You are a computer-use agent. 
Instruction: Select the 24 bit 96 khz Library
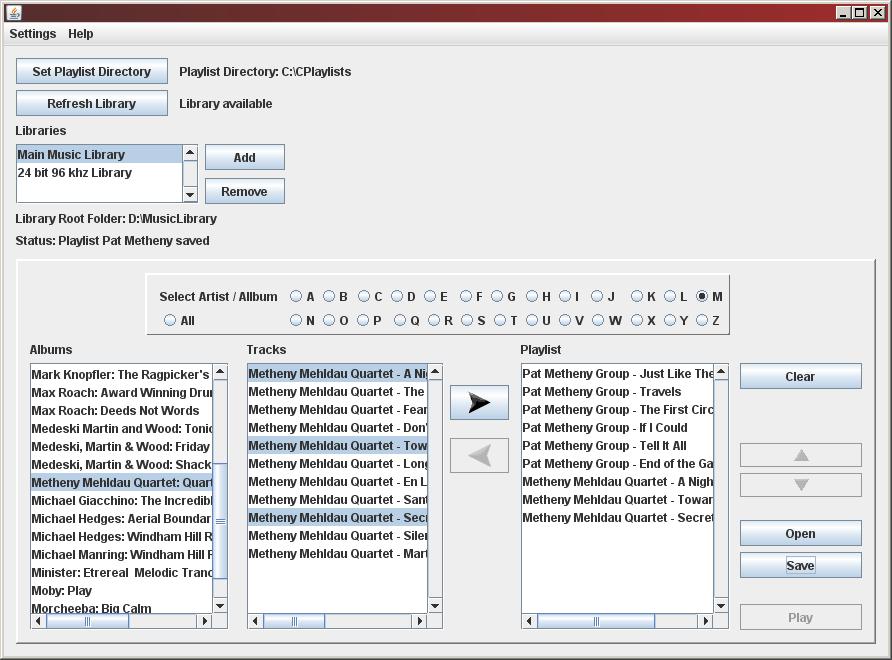pos(75,173)
